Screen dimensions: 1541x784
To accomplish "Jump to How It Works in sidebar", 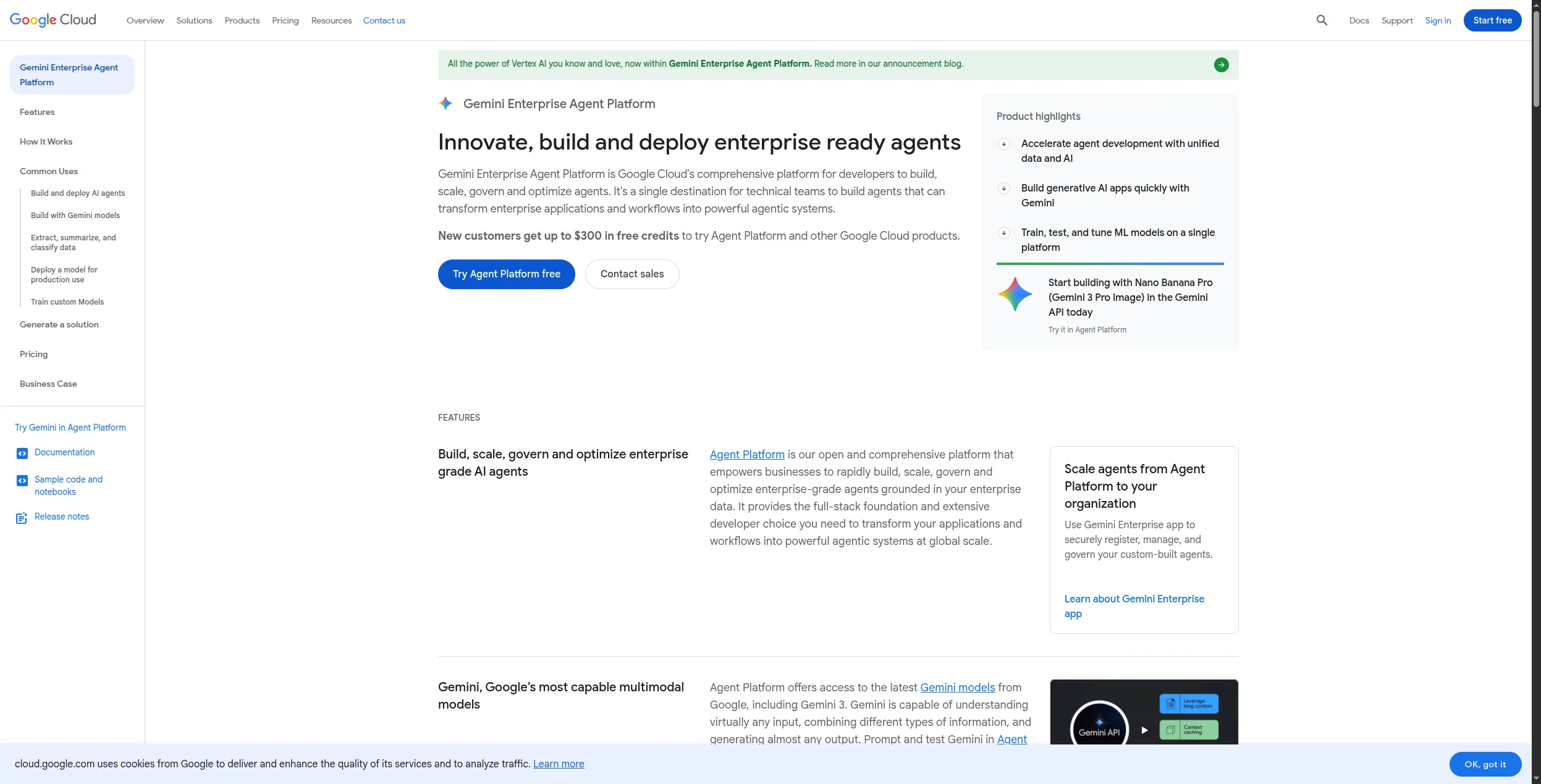I will pyautogui.click(x=46, y=141).
